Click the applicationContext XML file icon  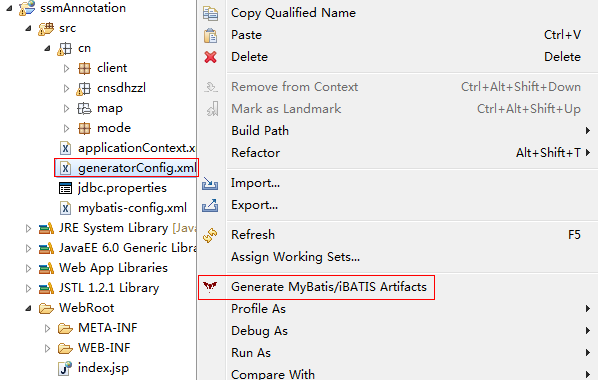click(66, 148)
